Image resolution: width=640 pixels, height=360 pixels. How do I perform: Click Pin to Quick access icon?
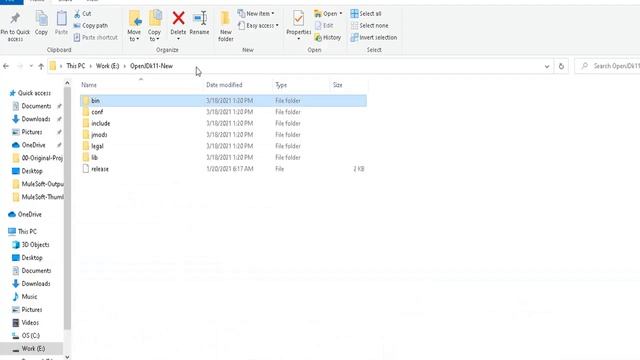click(x=15, y=18)
